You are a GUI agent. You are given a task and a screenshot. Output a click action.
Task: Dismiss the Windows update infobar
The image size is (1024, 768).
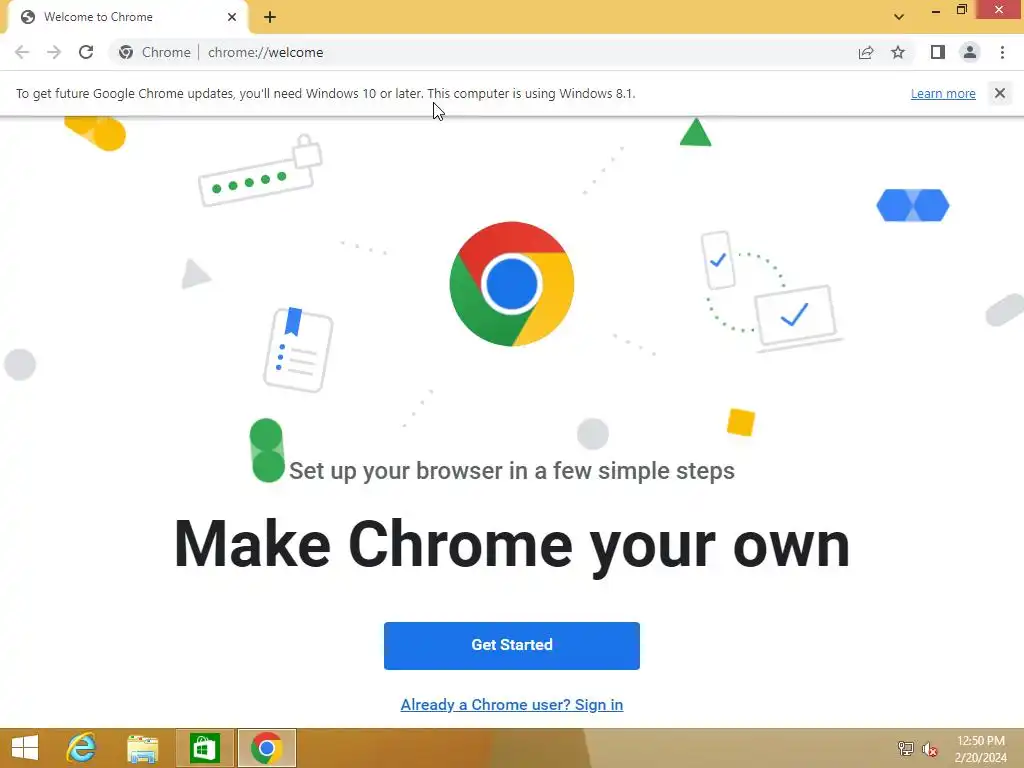coord(1000,93)
